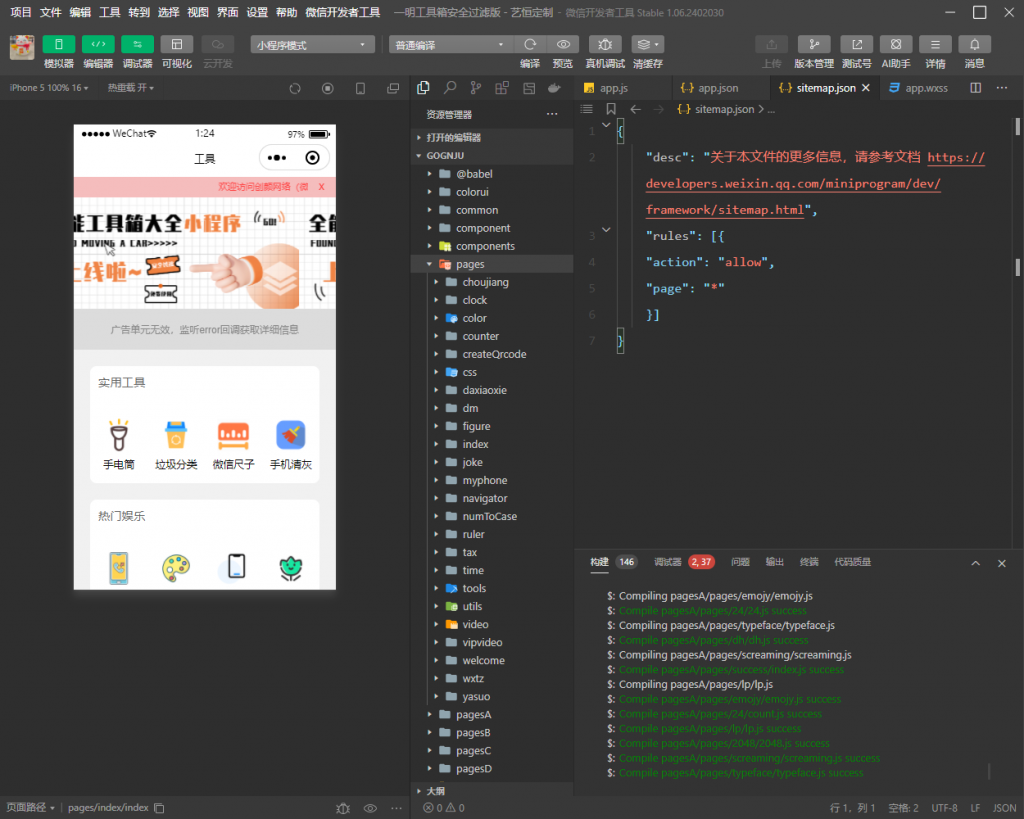Toggle the editor panel button
The image size is (1024, 819).
pyautogui.click(x=98, y=44)
